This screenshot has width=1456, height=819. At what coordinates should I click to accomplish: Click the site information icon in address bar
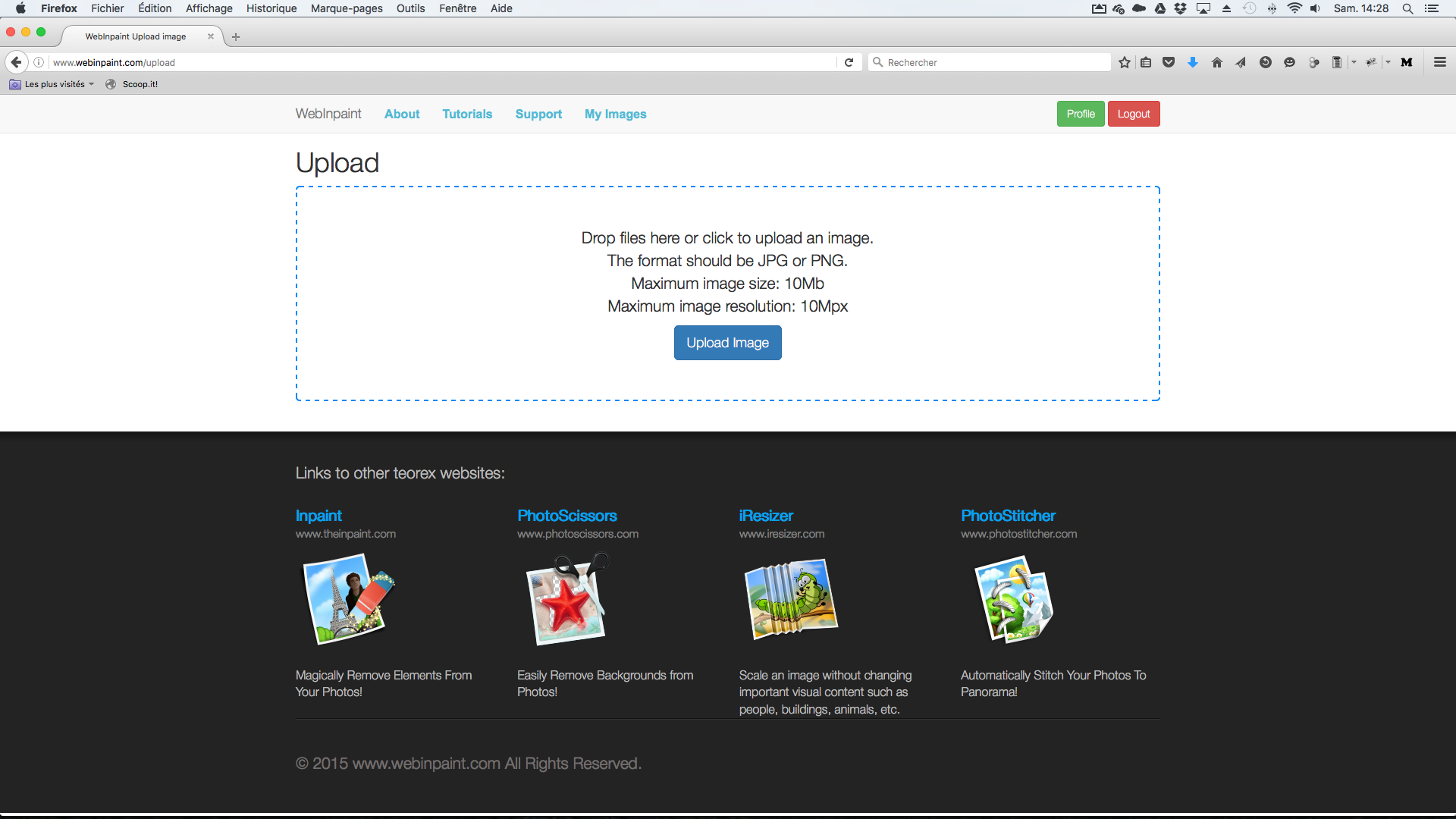pyautogui.click(x=39, y=62)
